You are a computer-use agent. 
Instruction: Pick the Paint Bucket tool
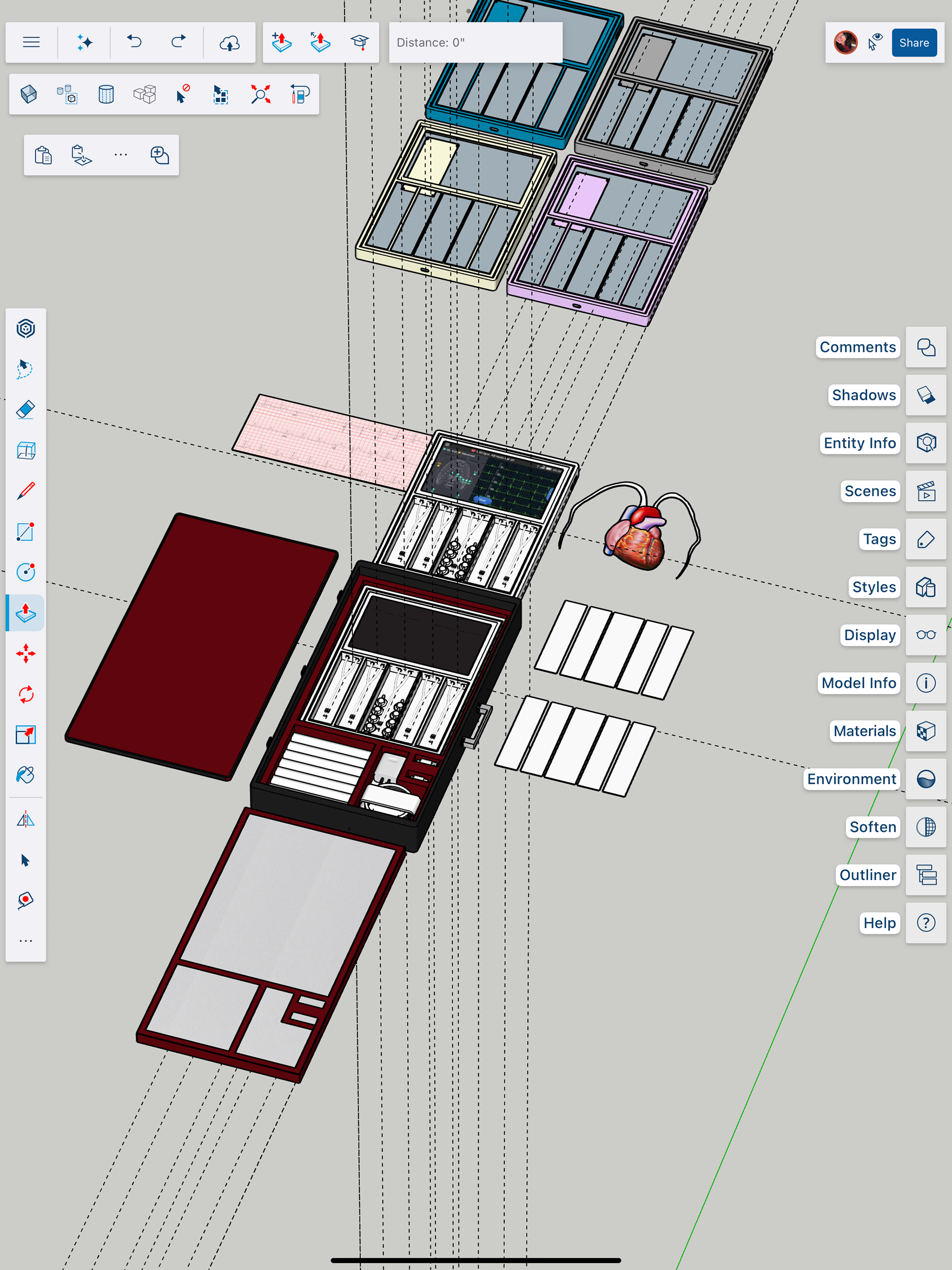tap(26, 775)
